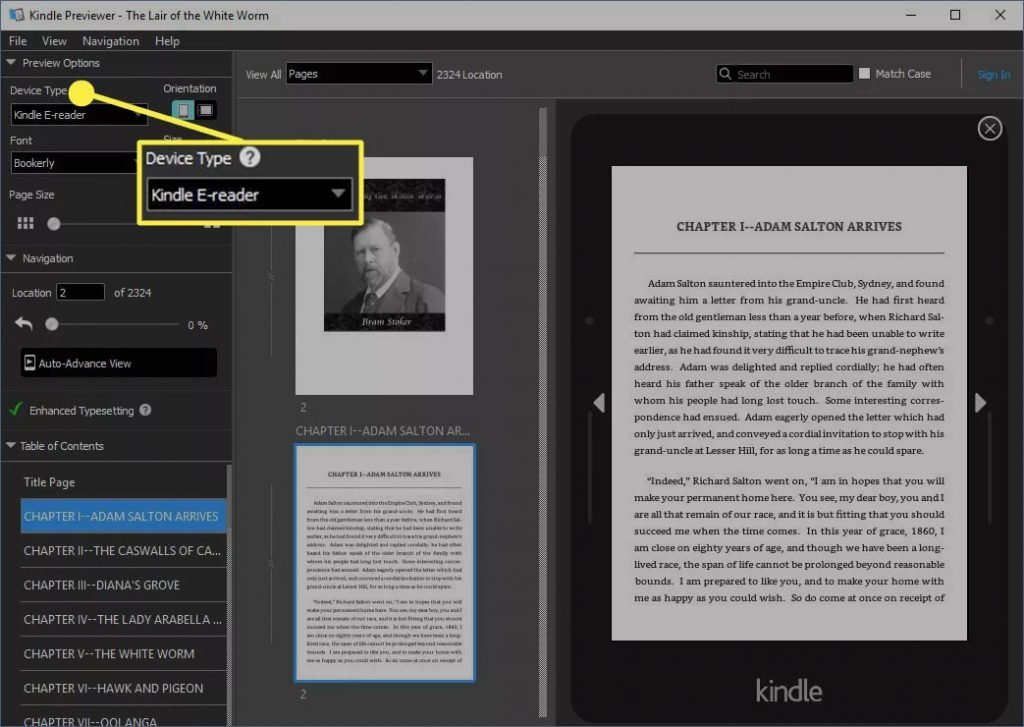
Task: Go to next page with right arrow
Action: coord(980,402)
